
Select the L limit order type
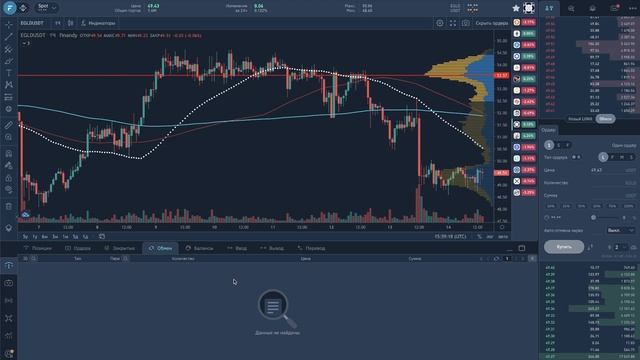click(x=603, y=157)
